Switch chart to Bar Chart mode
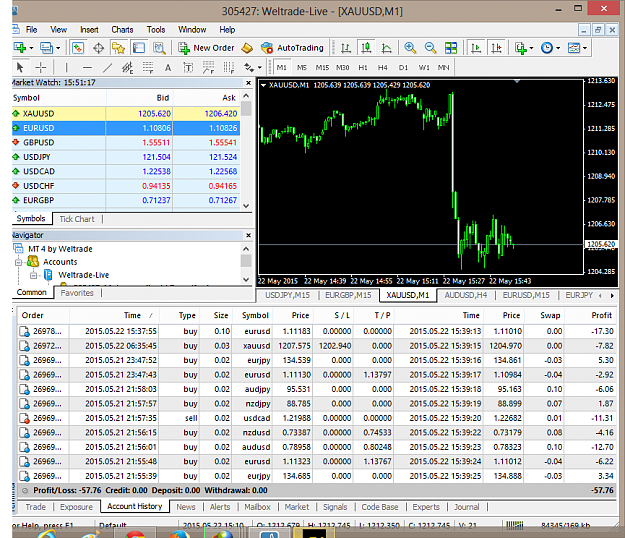This screenshot has height=538, width=625. coord(346,48)
